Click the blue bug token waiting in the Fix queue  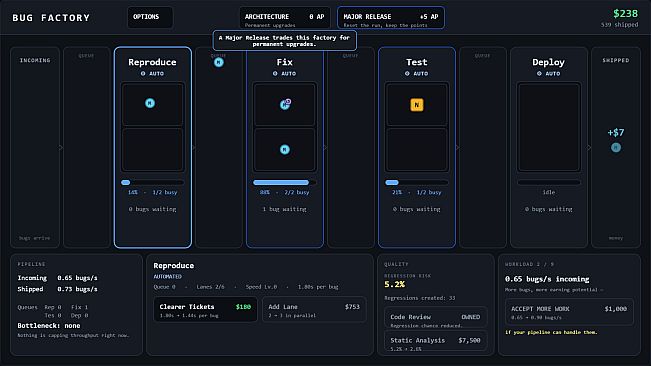click(x=219, y=62)
